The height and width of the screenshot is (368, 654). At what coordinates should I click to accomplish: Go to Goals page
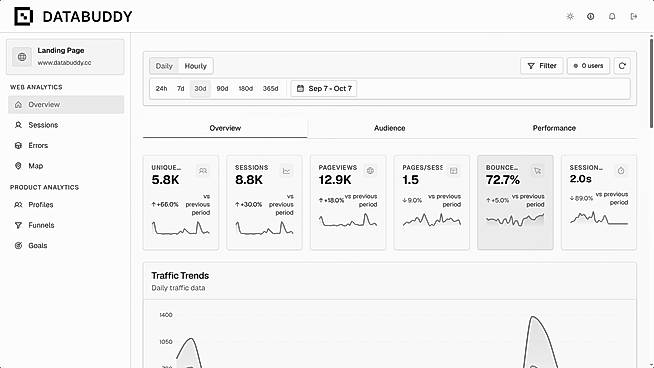66,246
